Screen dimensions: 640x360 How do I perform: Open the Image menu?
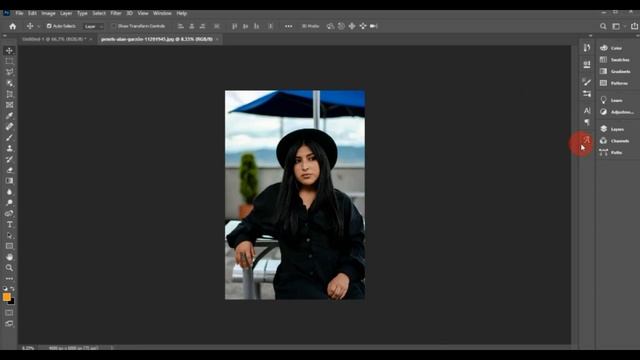[x=48, y=13]
